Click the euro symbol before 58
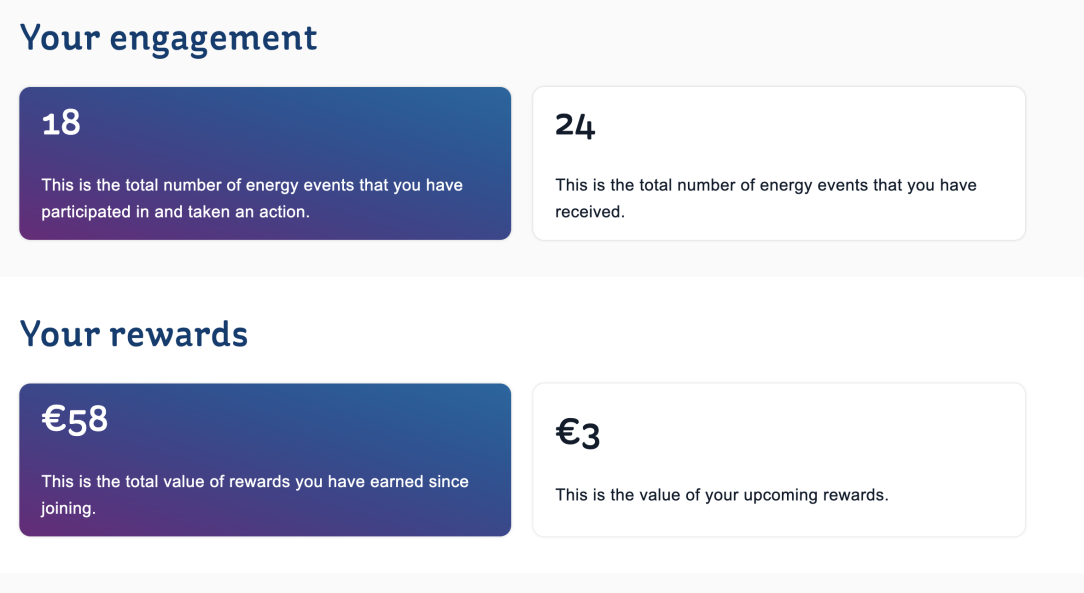Image resolution: width=1084 pixels, height=593 pixels. 53,419
